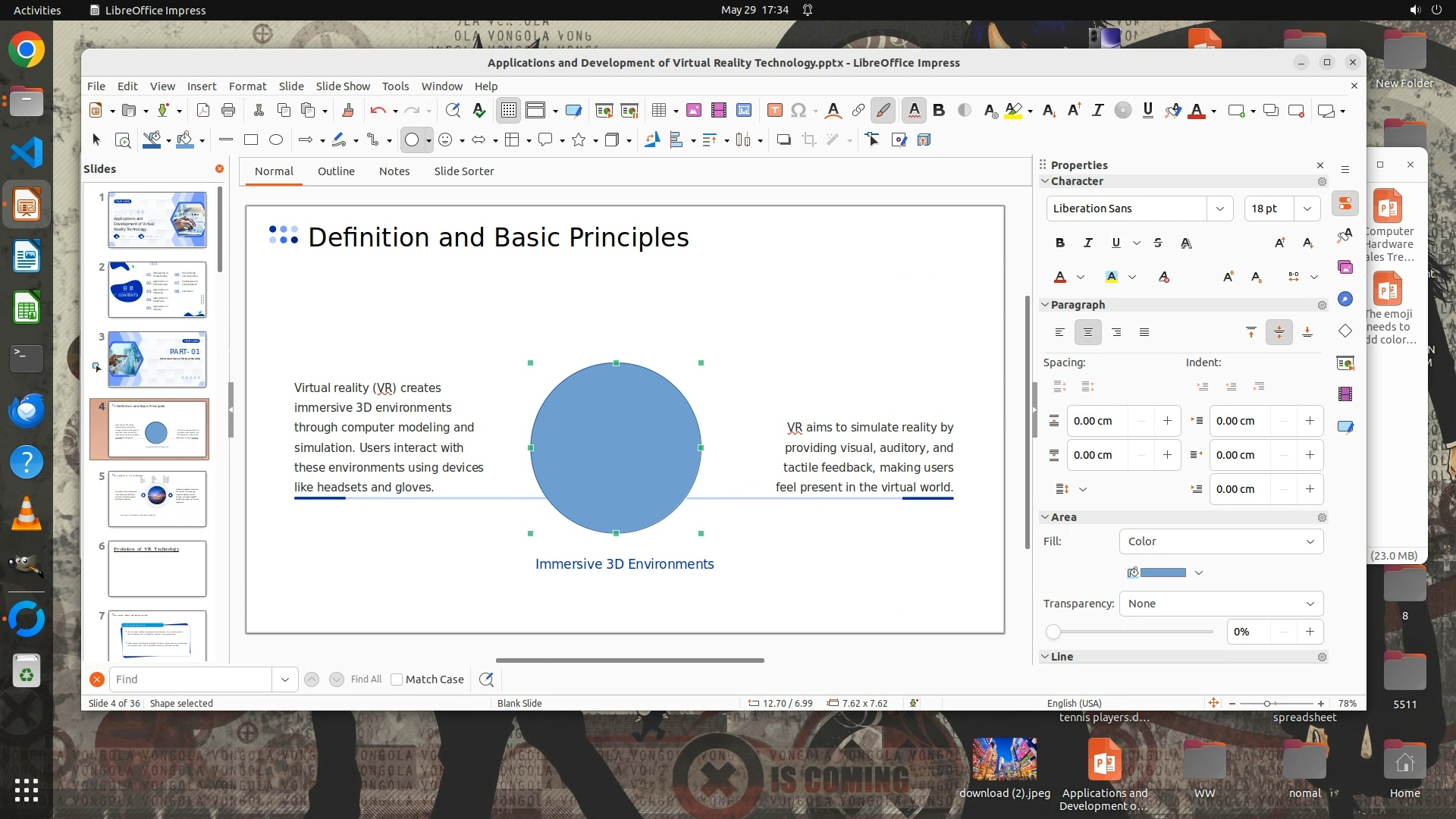
Task: Enable the Match Case checkbox
Action: (x=397, y=679)
